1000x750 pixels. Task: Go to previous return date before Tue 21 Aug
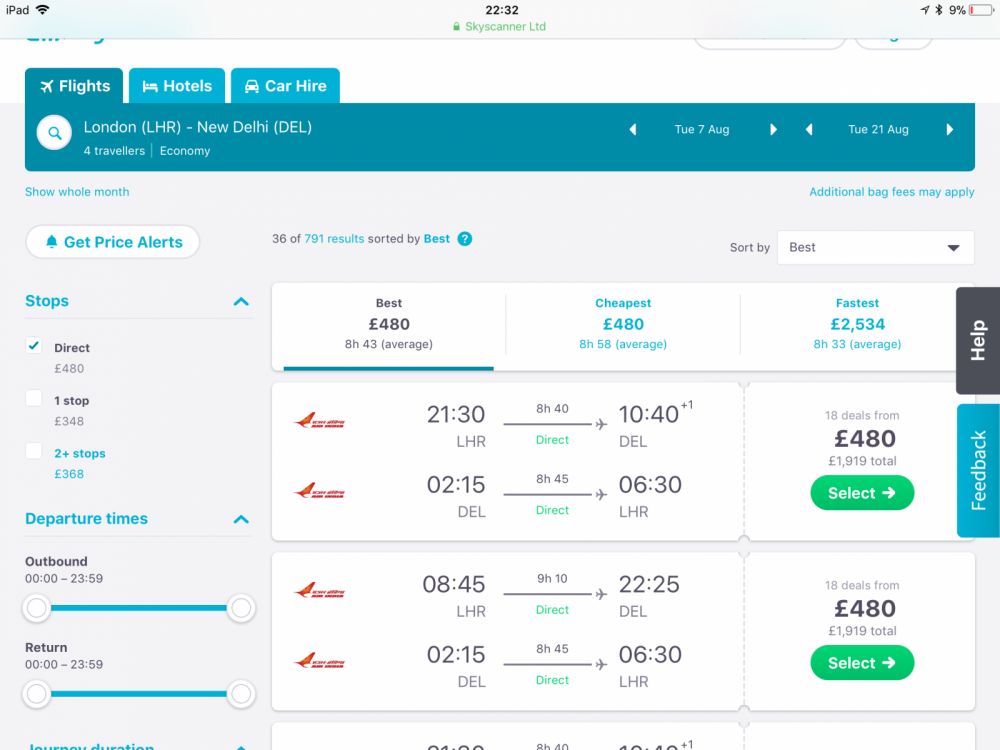click(809, 129)
